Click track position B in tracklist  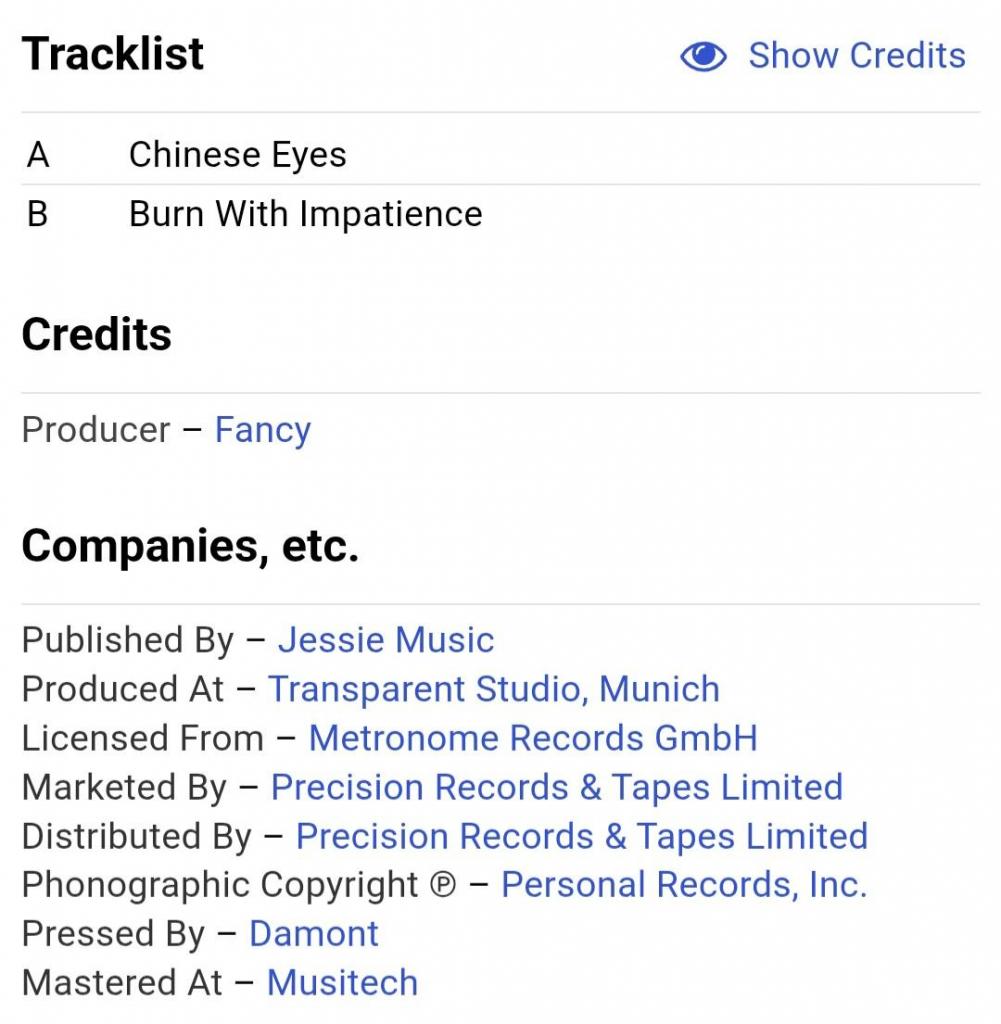(x=38, y=214)
